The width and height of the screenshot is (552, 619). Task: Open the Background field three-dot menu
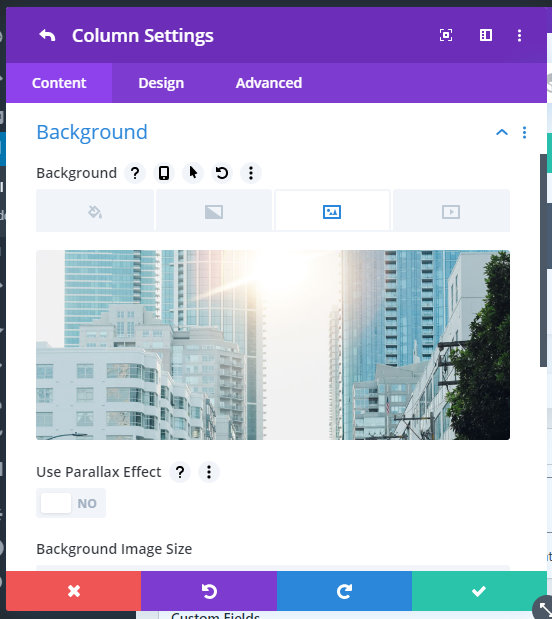click(251, 173)
